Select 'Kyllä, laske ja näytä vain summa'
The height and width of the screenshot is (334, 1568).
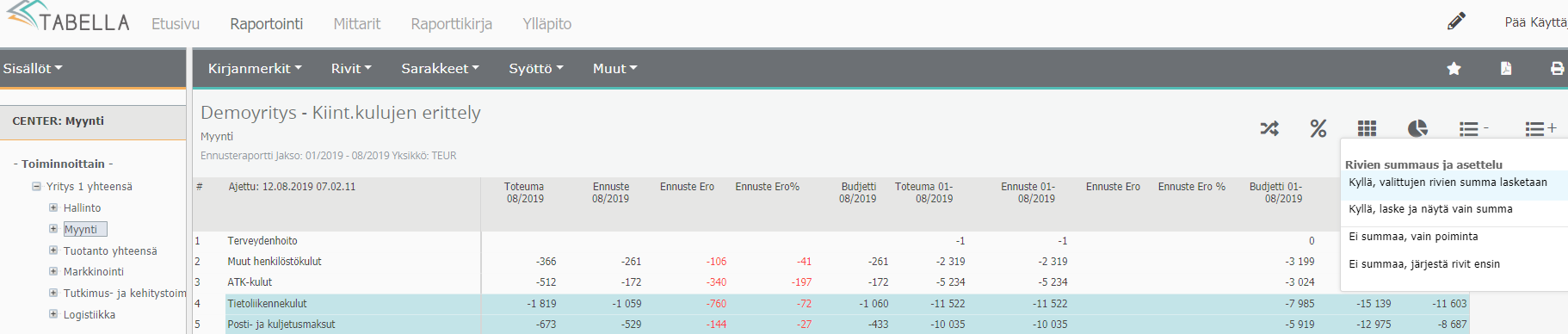tap(1454, 209)
